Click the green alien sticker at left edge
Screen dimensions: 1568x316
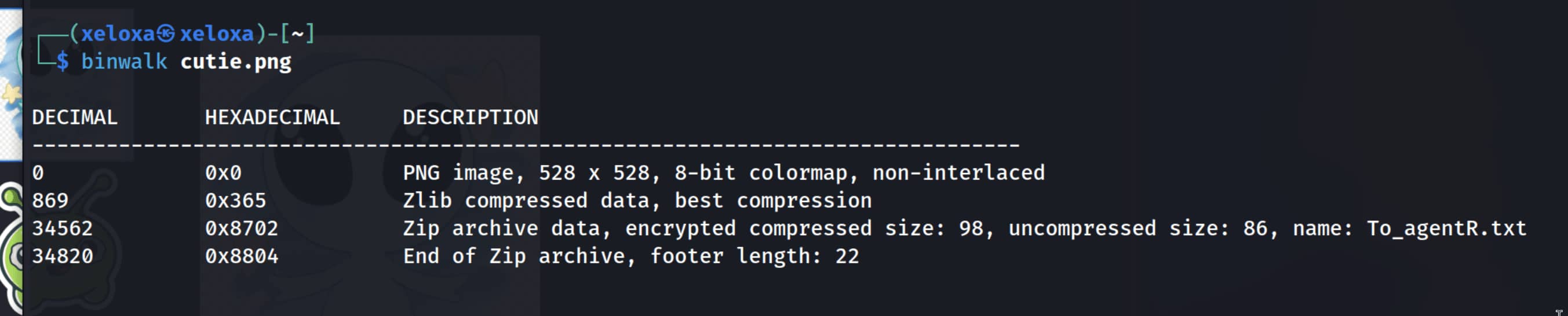pyautogui.click(x=10, y=243)
